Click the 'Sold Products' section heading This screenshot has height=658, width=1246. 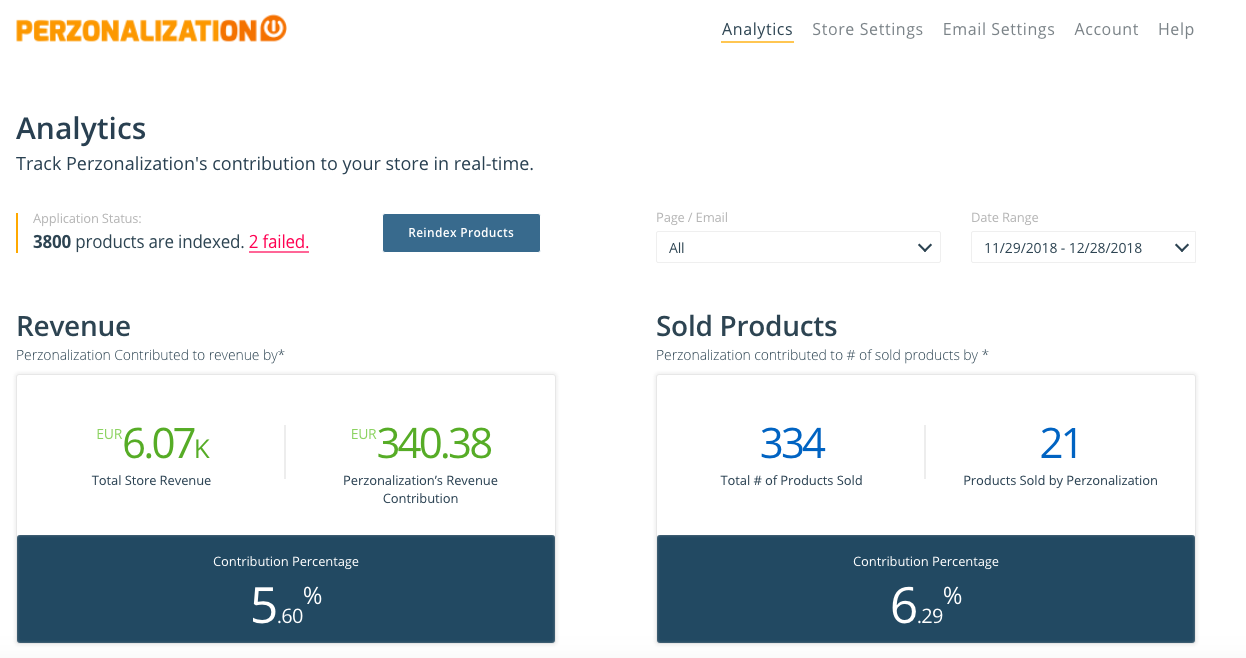click(x=747, y=326)
